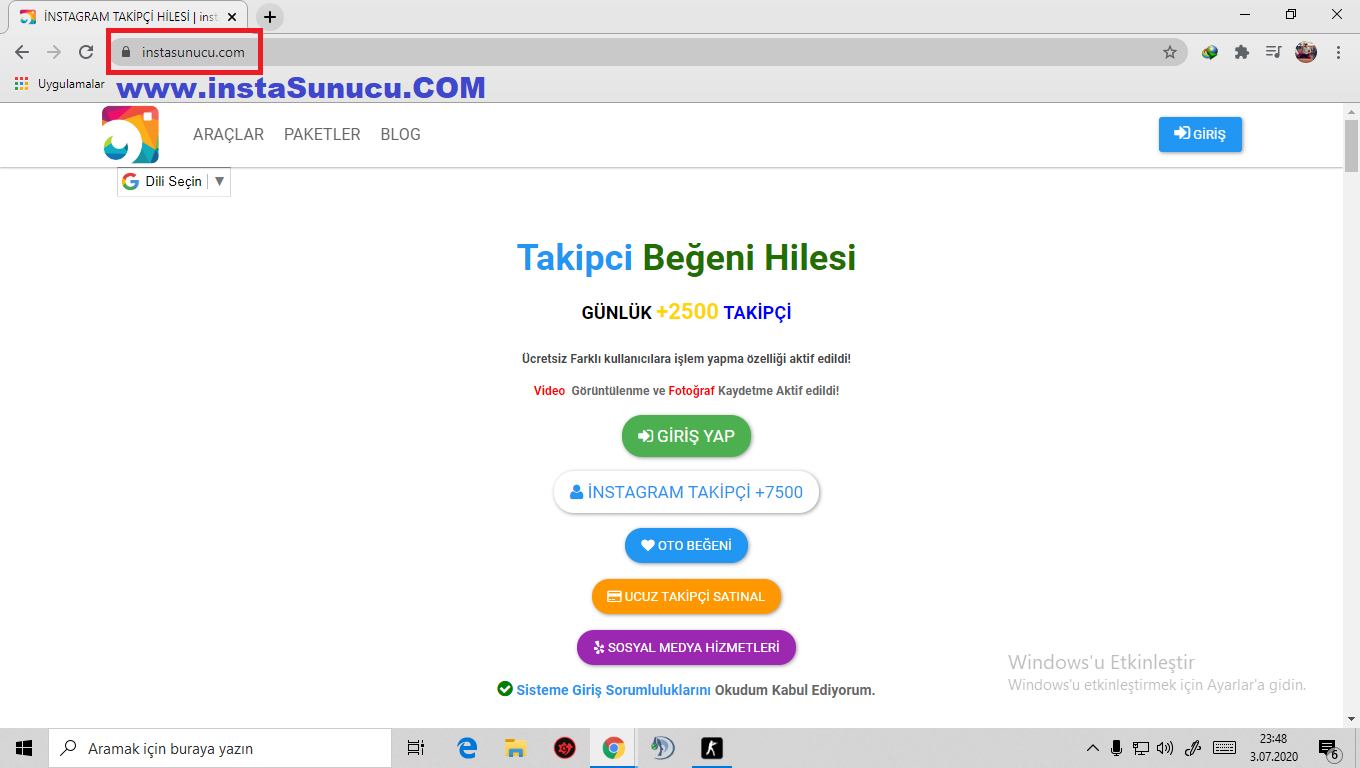Open the volume control in system tray
1360x768 pixels.
(1165, 748)
